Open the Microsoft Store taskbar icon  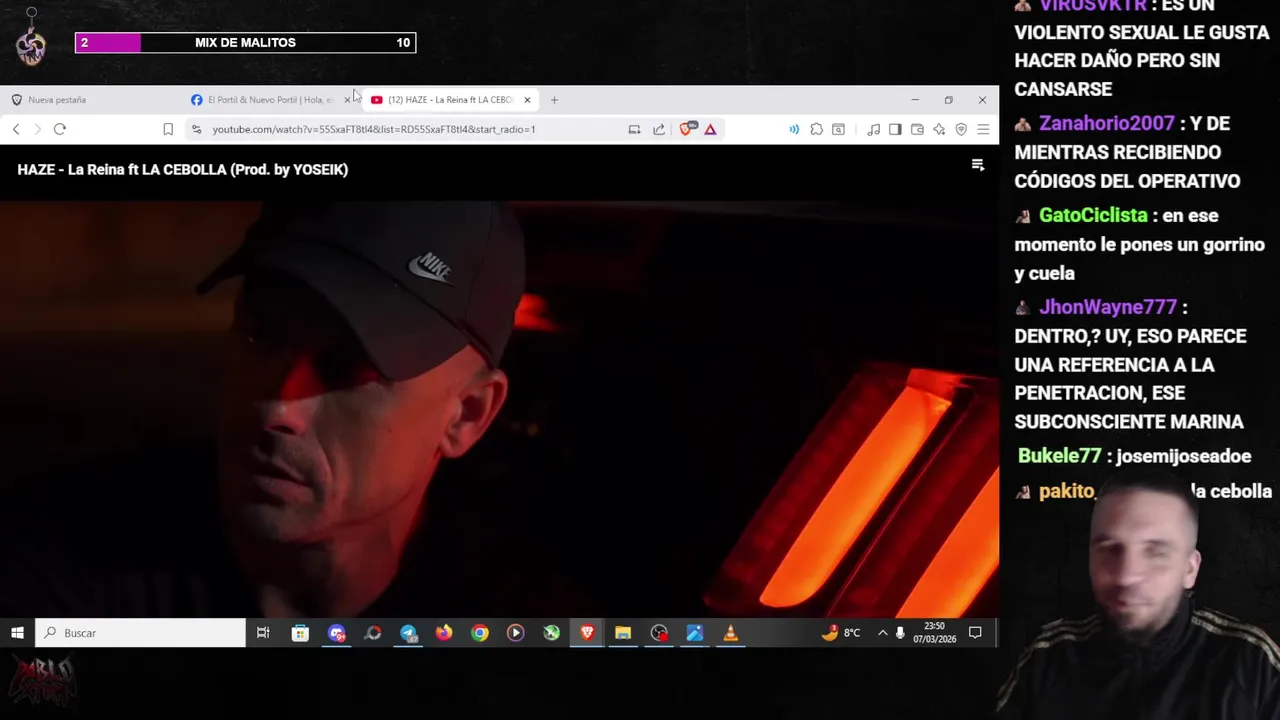pos(300,632)
